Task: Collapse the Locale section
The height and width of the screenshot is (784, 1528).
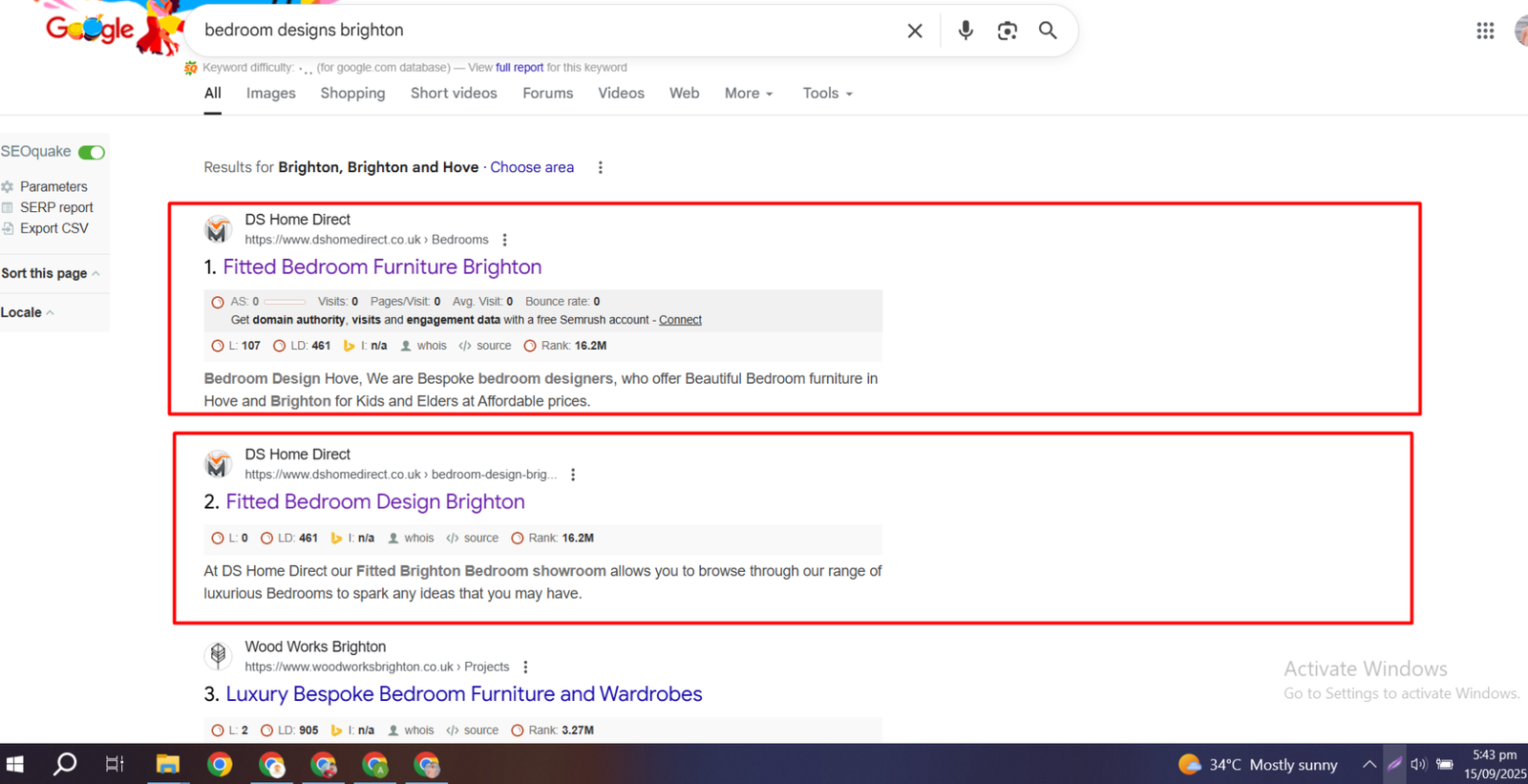Action: click(x=27, y=312)
